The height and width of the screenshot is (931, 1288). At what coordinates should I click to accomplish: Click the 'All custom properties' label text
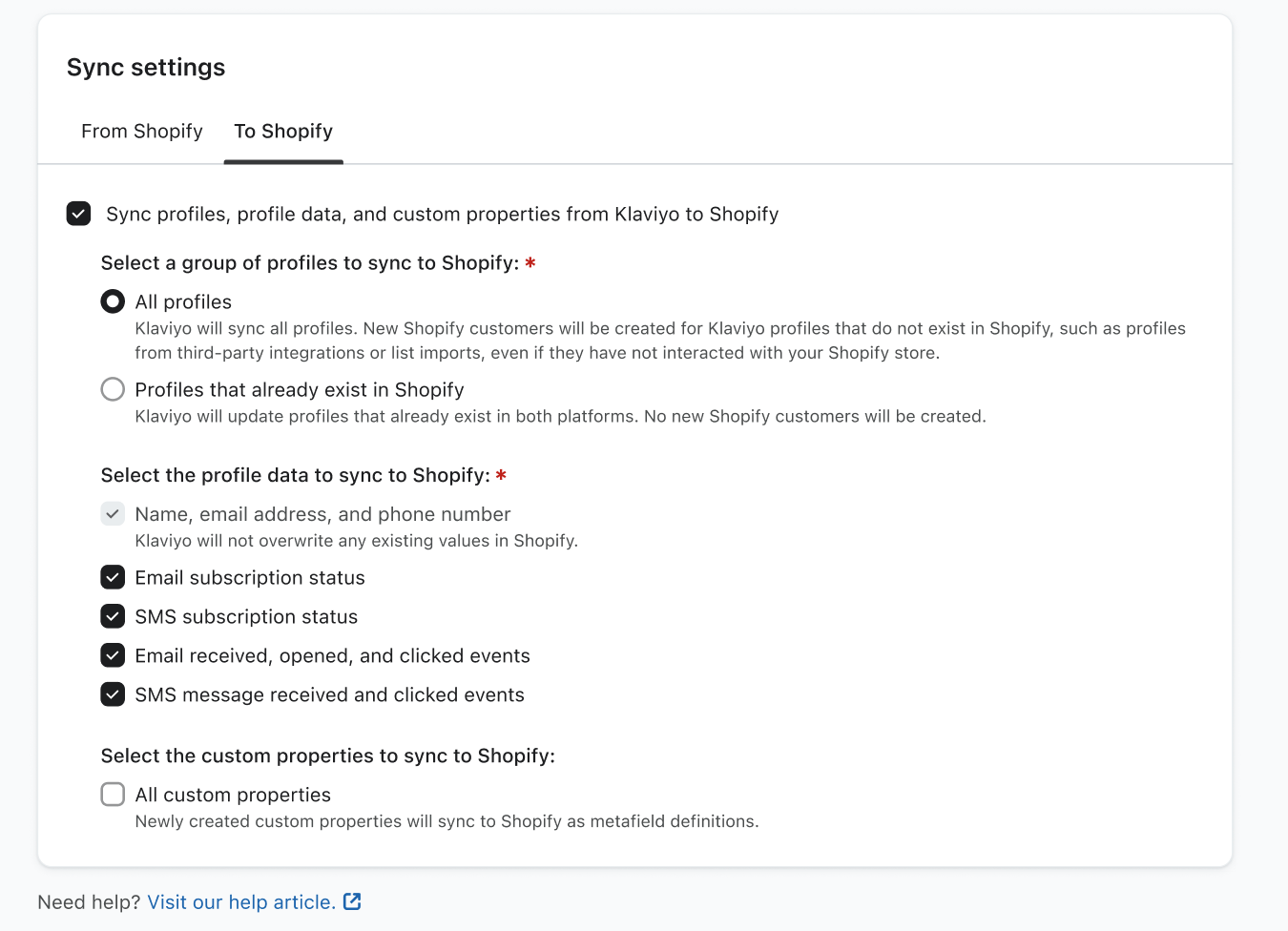(x=233, y=796)
